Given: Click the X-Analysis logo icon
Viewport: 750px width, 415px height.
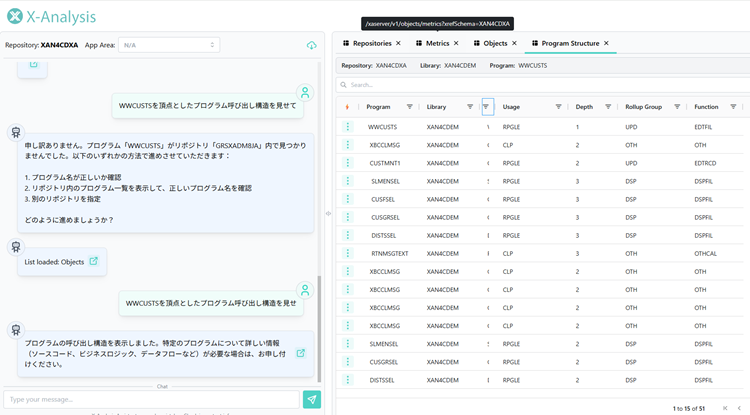Looking at the screenshot, I should pos(15,16).
